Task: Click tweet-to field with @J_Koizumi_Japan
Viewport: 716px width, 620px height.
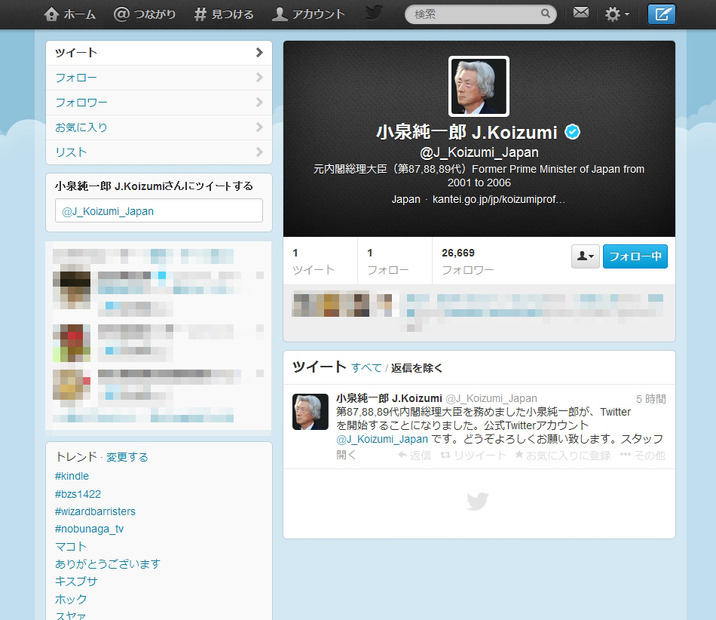Action: click(x=159, y=211)
